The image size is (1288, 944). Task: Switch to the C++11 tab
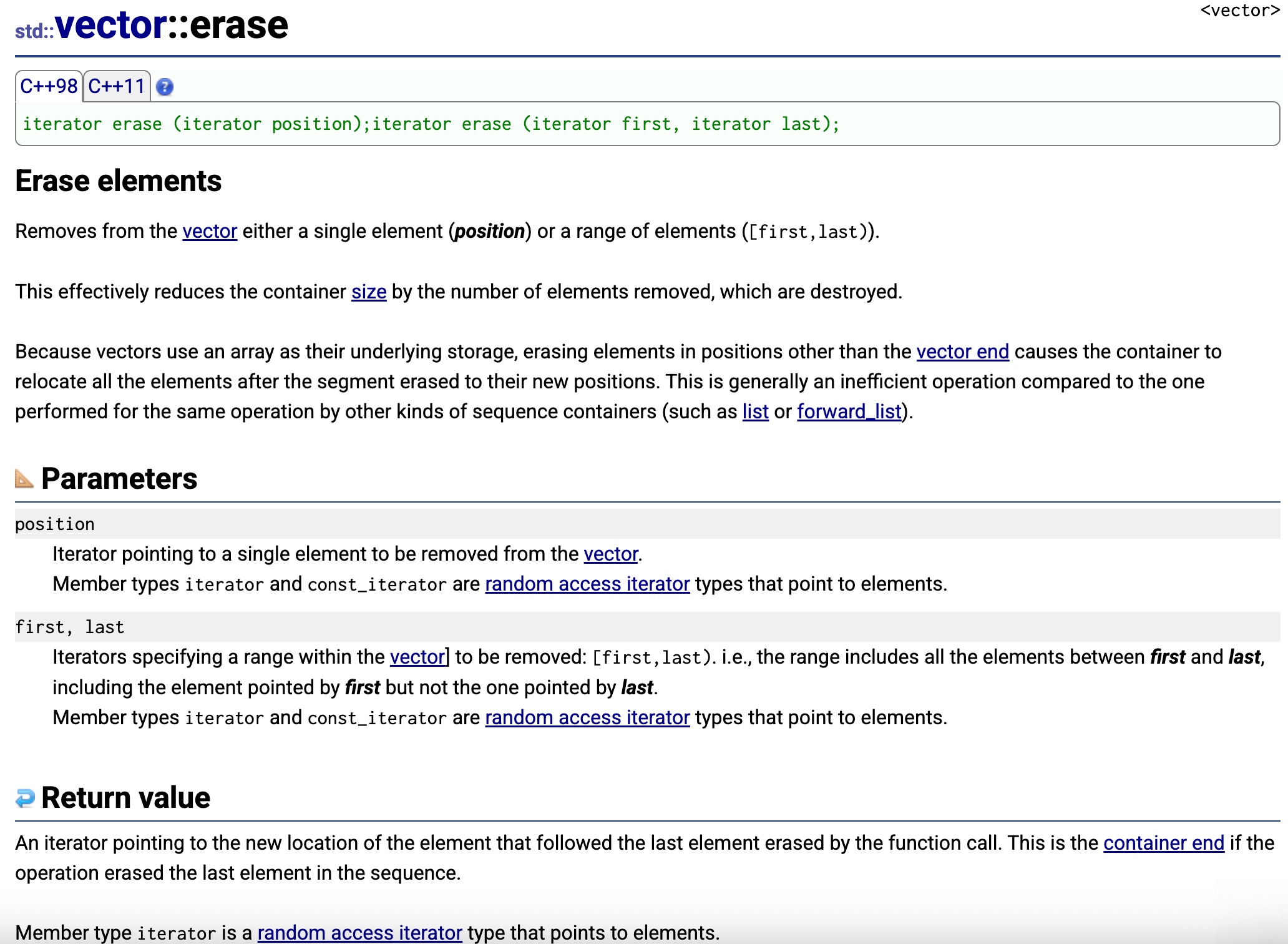click(117, 86)
